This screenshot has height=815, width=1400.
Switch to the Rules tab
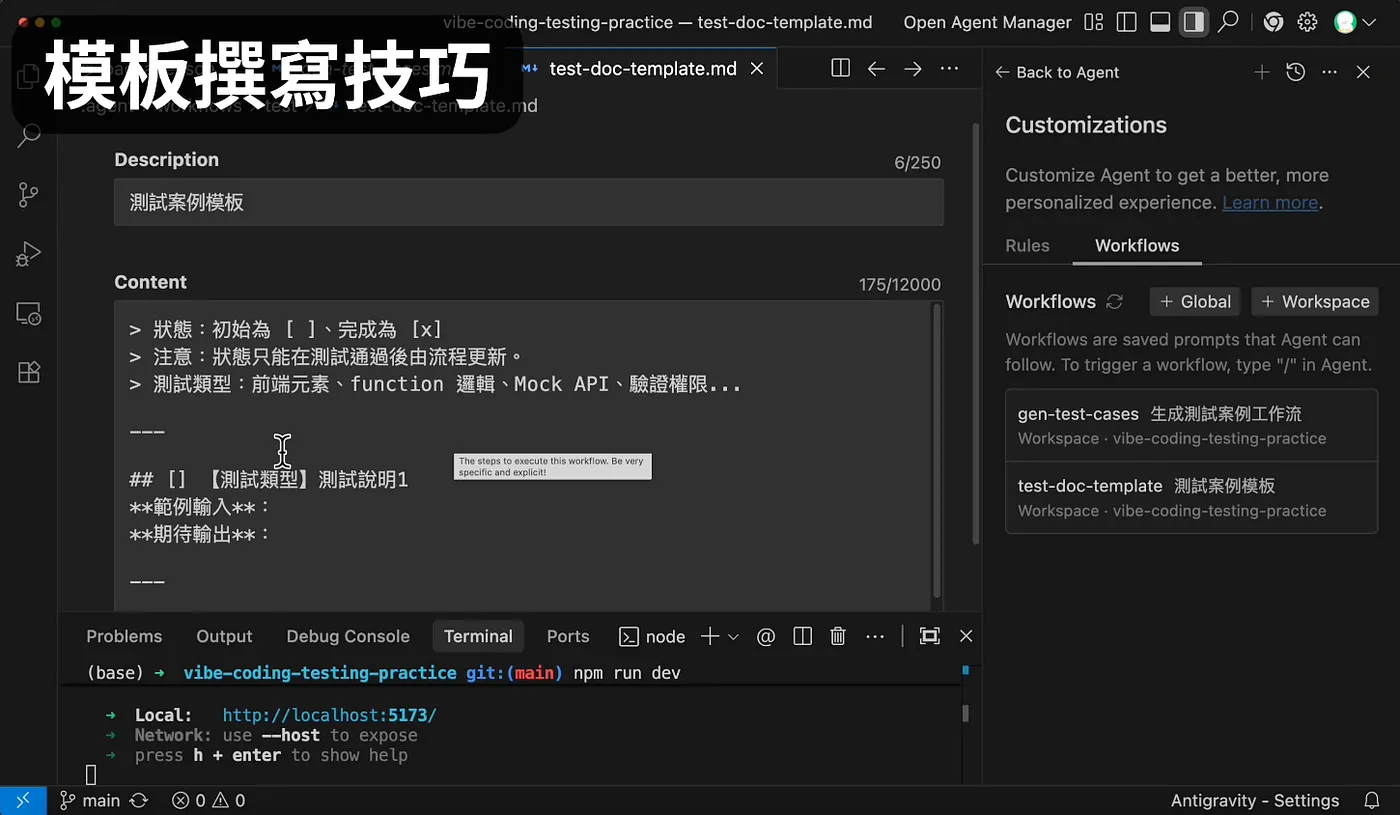[1027, 245]
